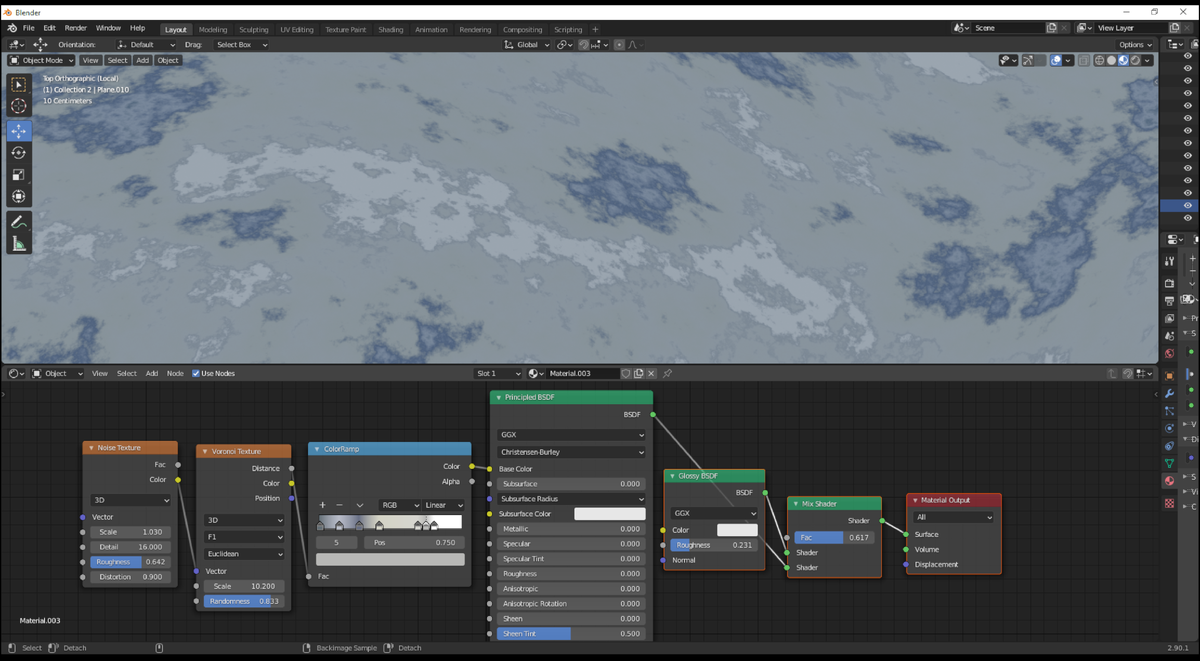Screen dimensions: 1200x661
Task: Open the Euclidean distance metric dropdown
Action: [243, 554]
